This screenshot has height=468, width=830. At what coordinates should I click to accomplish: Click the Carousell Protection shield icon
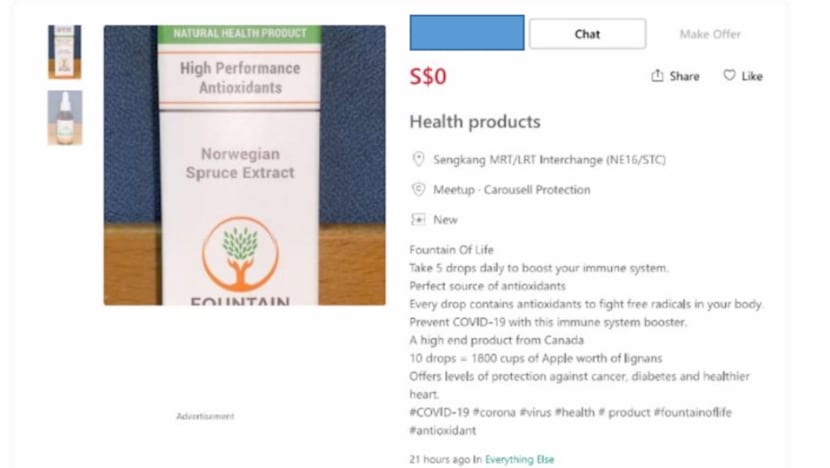point(418,189)
